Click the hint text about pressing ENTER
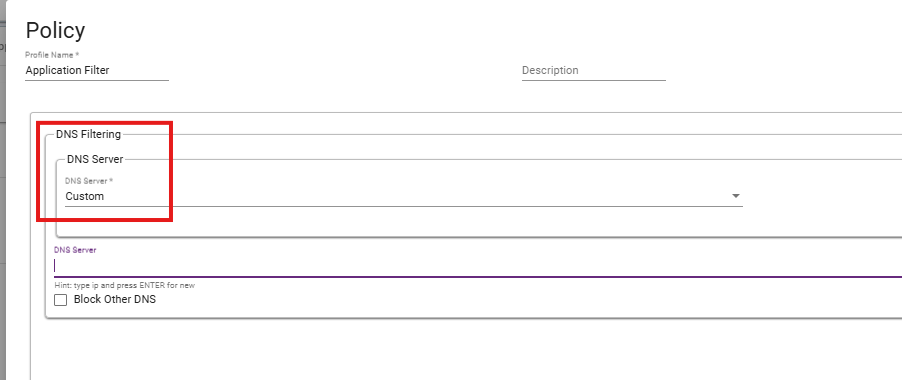902x380 pixels. point(124,285)
